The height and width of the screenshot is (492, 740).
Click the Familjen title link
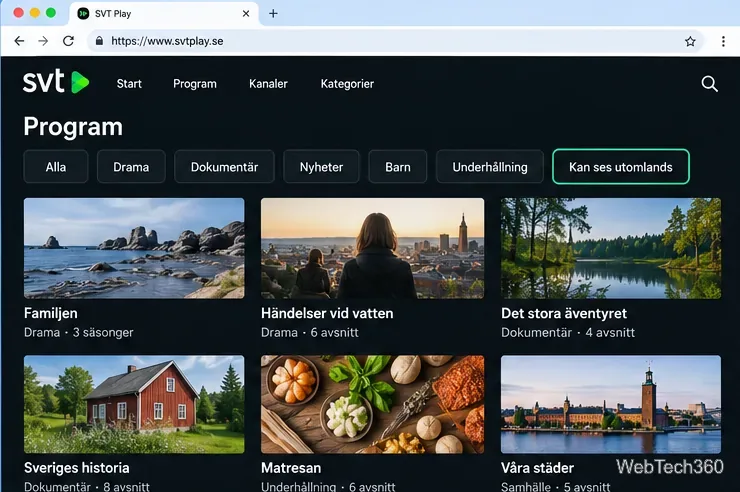tap(50, 313)
